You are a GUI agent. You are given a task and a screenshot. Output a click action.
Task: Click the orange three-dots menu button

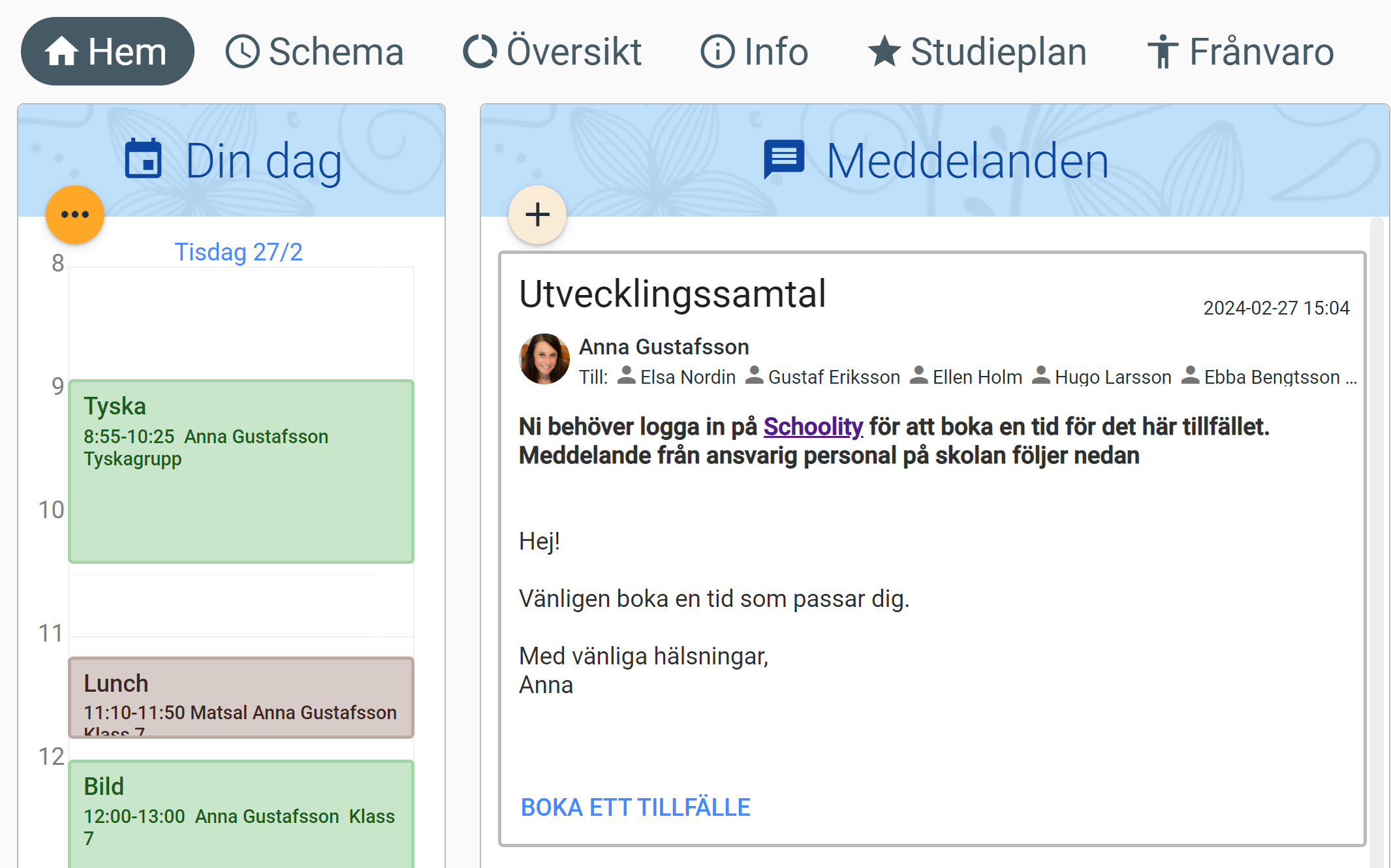[x=75, y=215]
